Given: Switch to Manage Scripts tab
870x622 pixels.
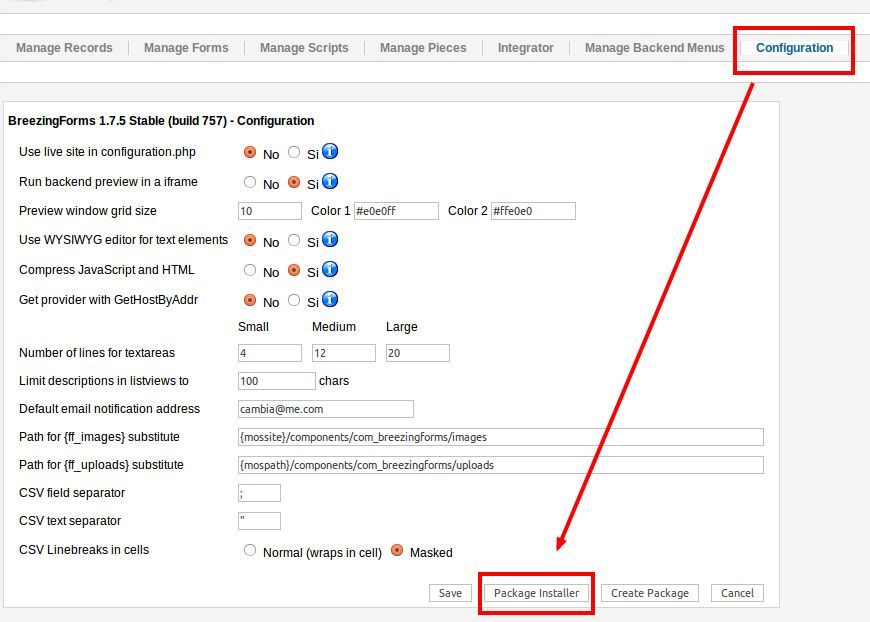Looking at the screenshot, I should point(304,48).
